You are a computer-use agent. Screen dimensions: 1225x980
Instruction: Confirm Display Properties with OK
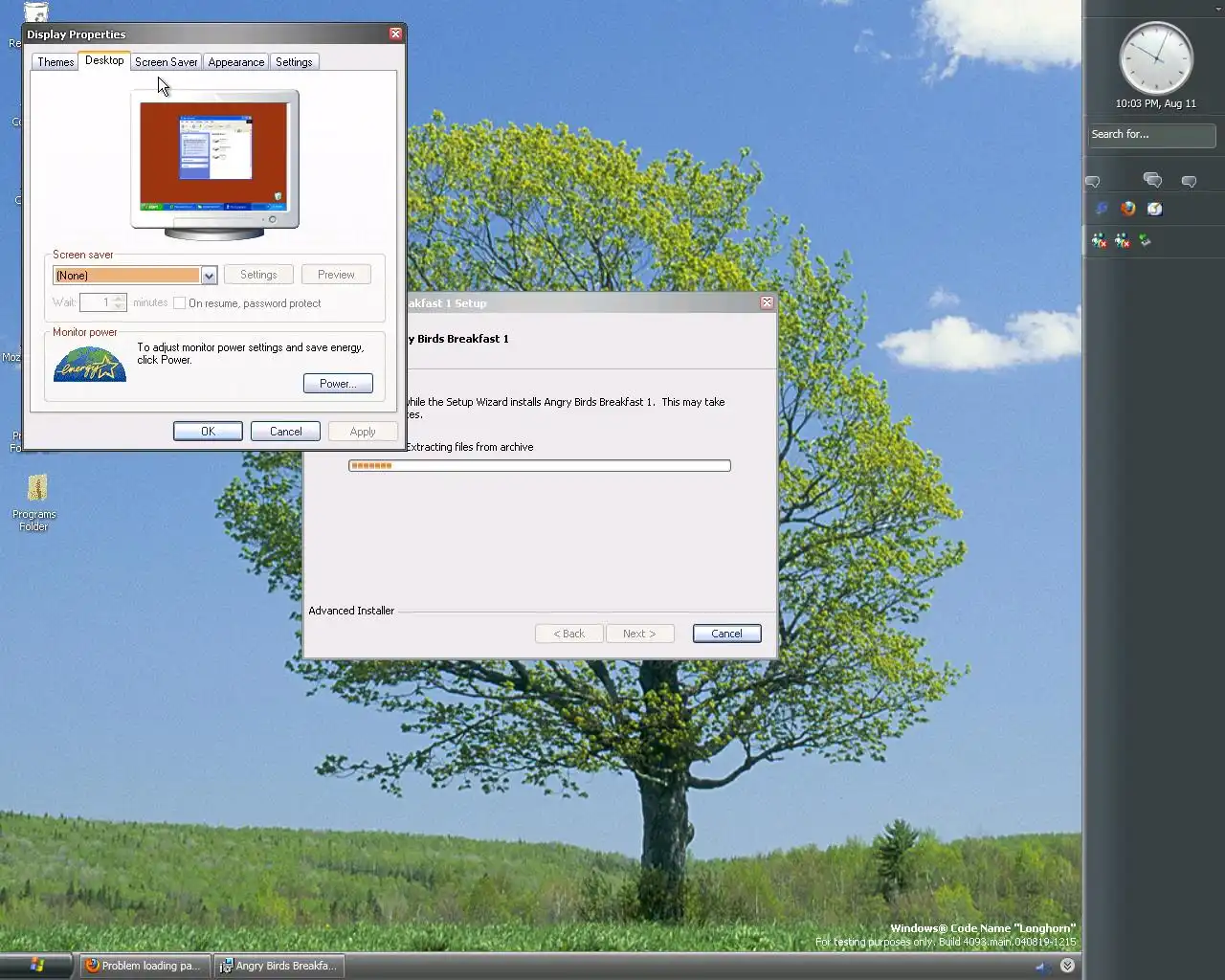click(208, 432)
